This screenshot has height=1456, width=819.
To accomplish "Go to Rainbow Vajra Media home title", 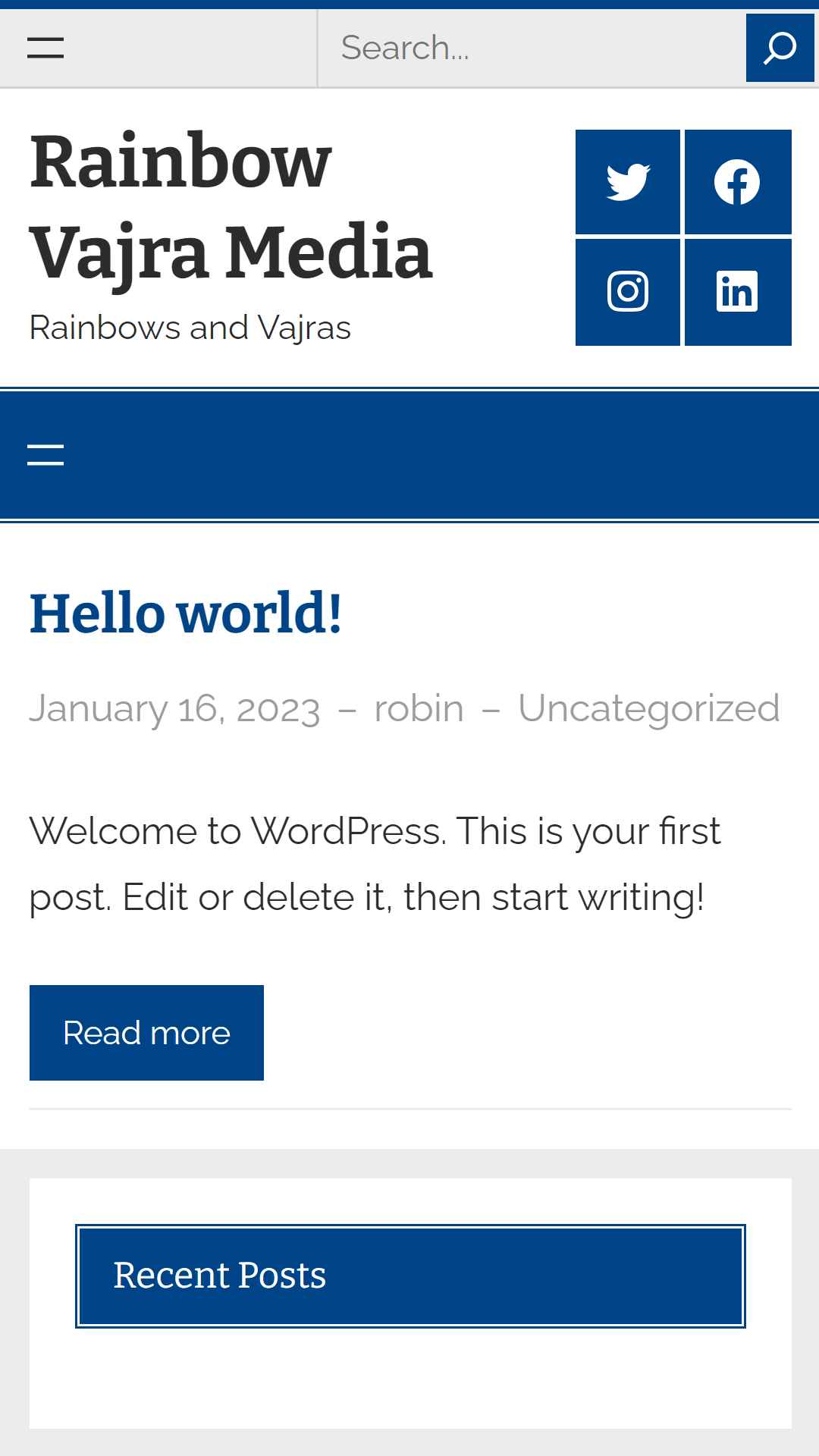I will pos(231,206).
